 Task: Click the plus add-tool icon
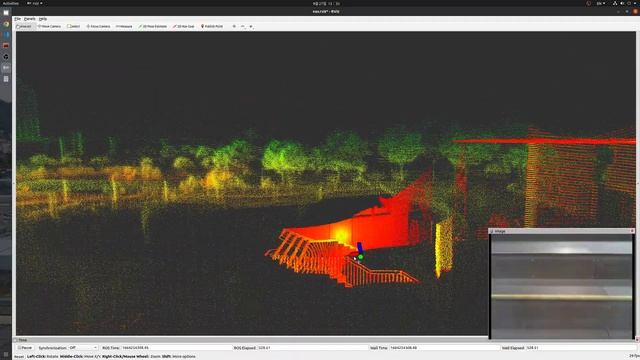tap(234, 27)
